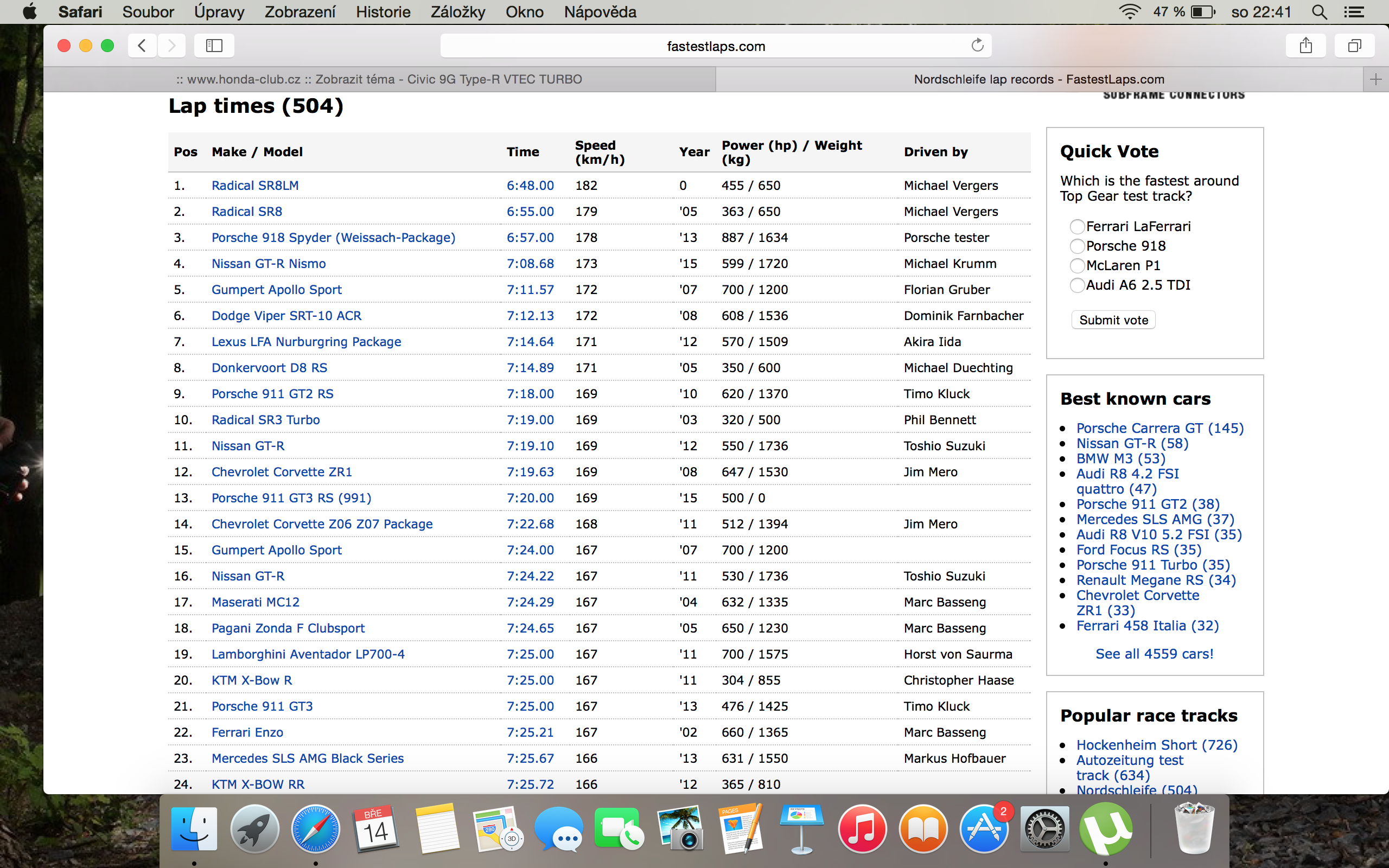The height and width of the screenshot is (868, 1389).
Task: Follow the See all 4559 cars link
Action: [1154, 654]
